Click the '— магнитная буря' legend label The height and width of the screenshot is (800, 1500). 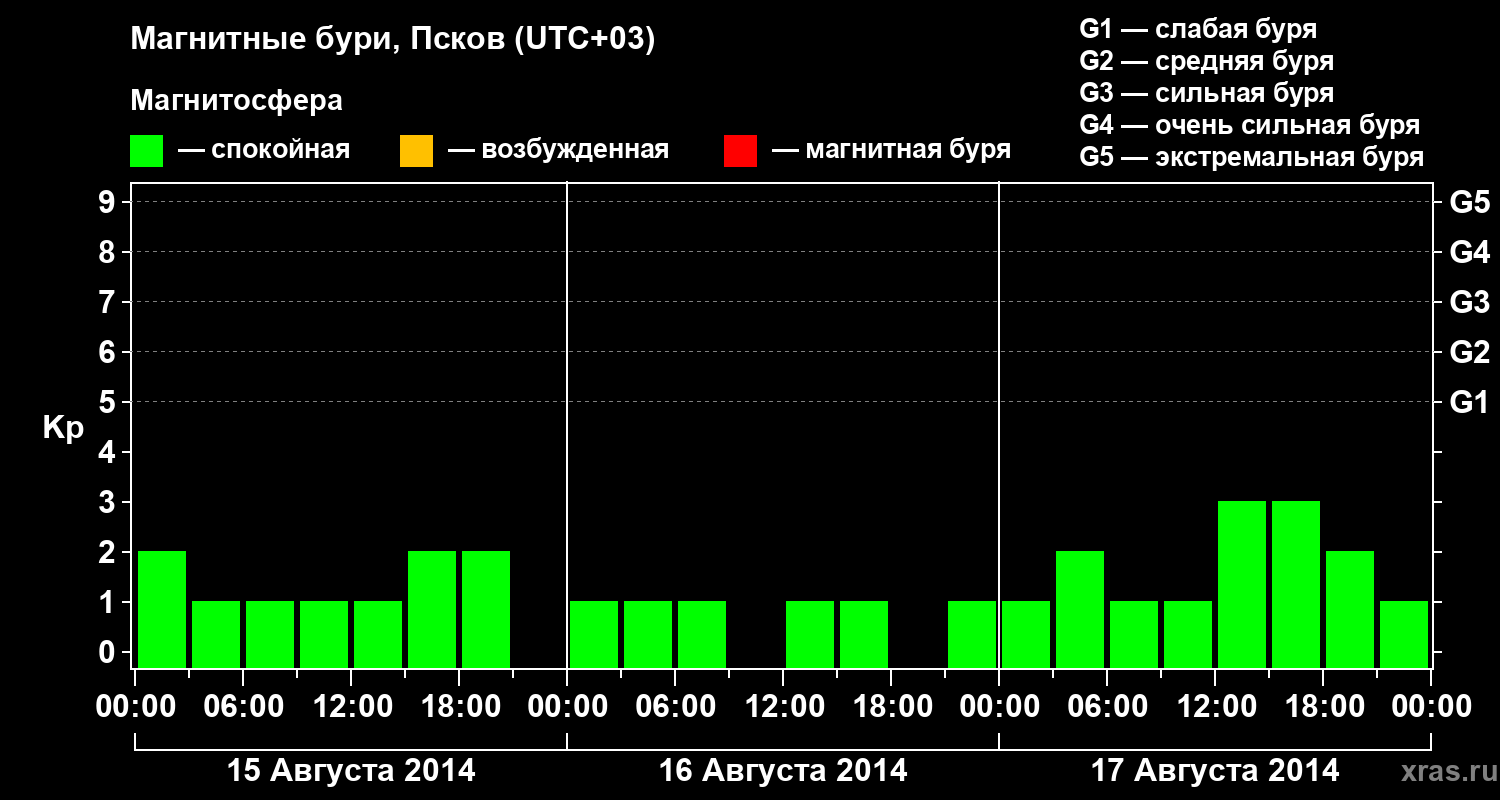891,151
